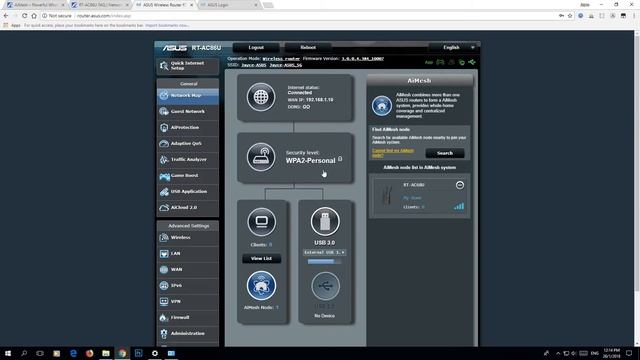Click the View List button under Clients

261,258
